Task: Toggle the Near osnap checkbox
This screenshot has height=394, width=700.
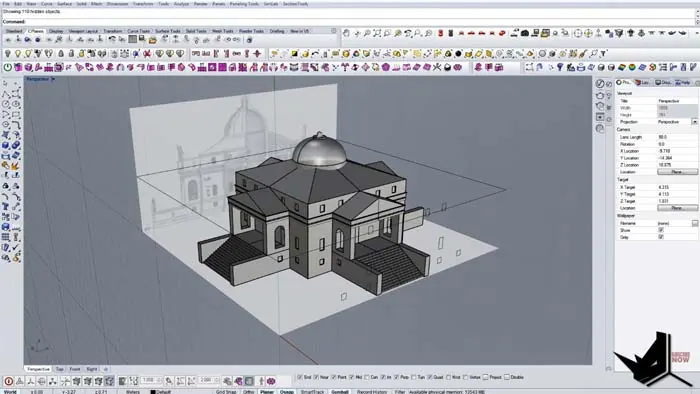Action: coord(316,377)
